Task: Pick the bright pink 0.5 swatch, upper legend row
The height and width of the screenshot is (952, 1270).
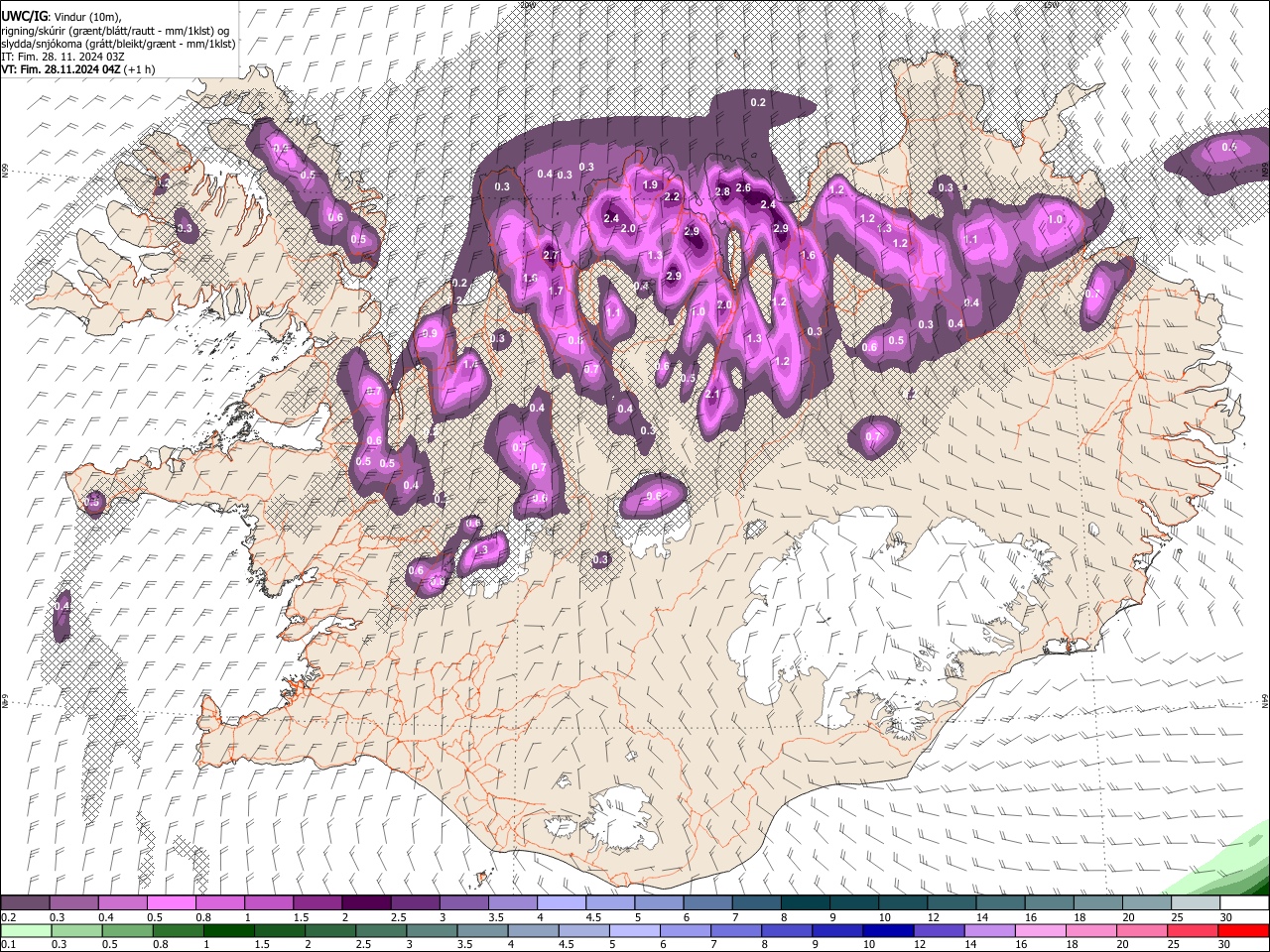Action: click(x=171, y=903)
